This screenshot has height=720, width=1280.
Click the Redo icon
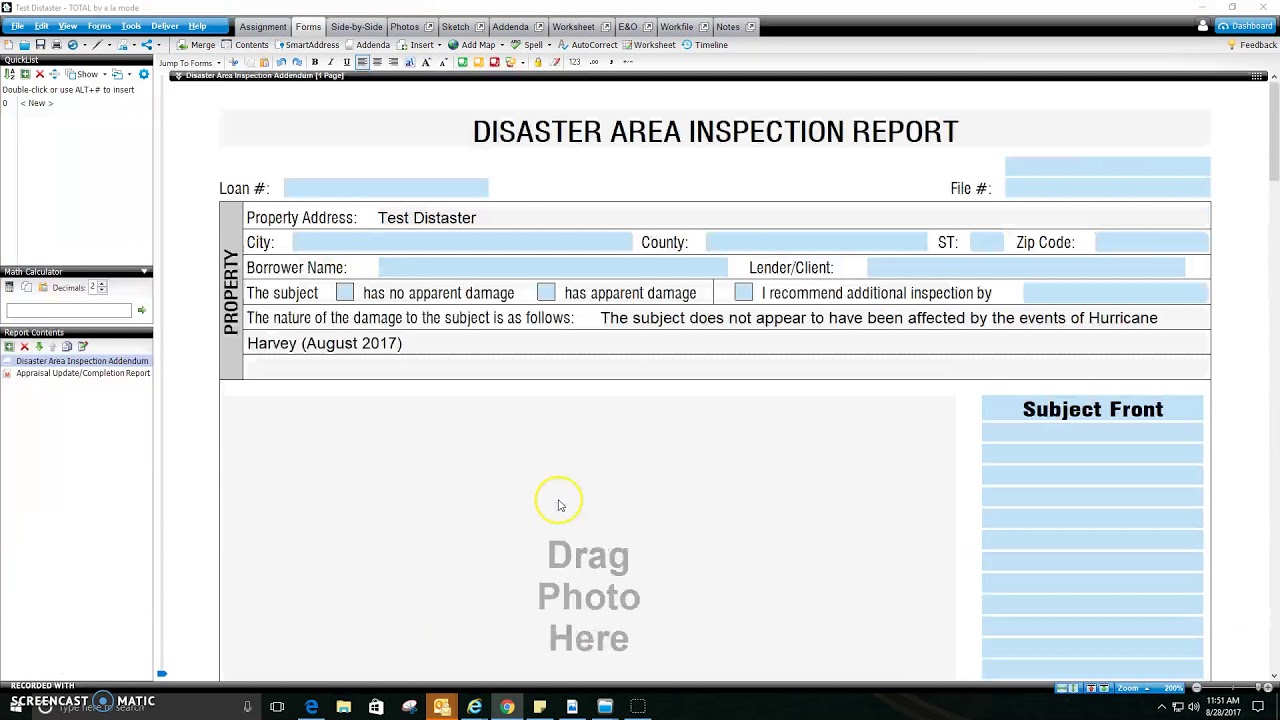(297, 62)
